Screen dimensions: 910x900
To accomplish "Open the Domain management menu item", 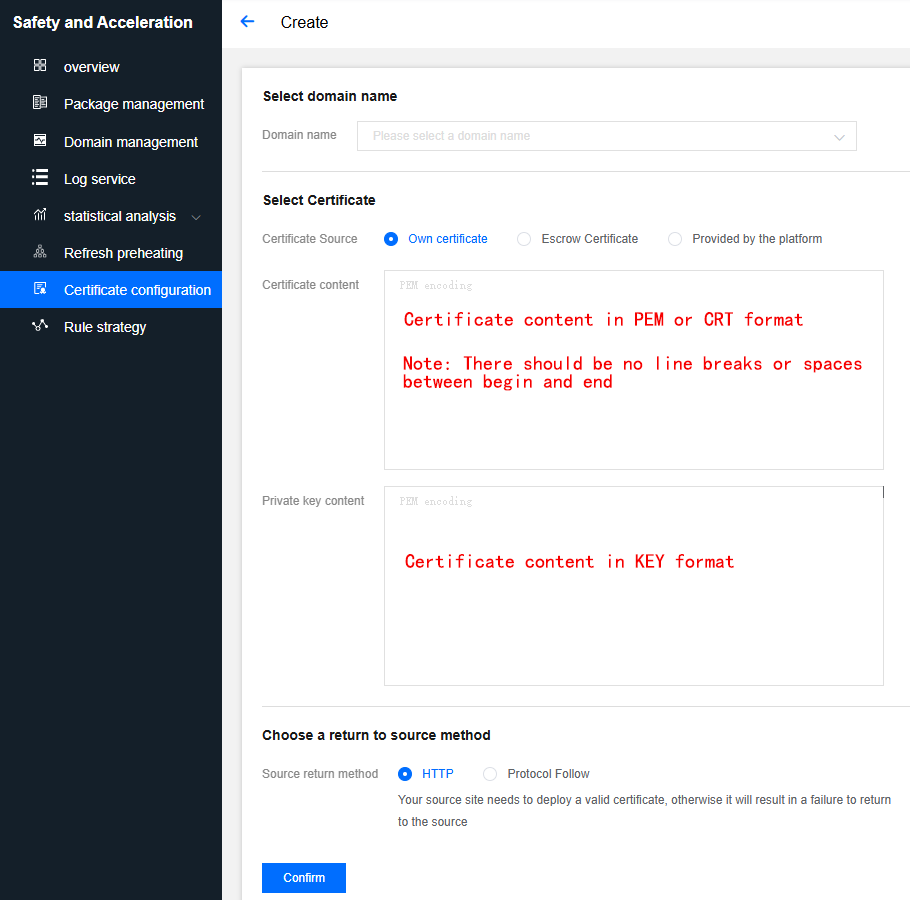I will click(111, 142).
